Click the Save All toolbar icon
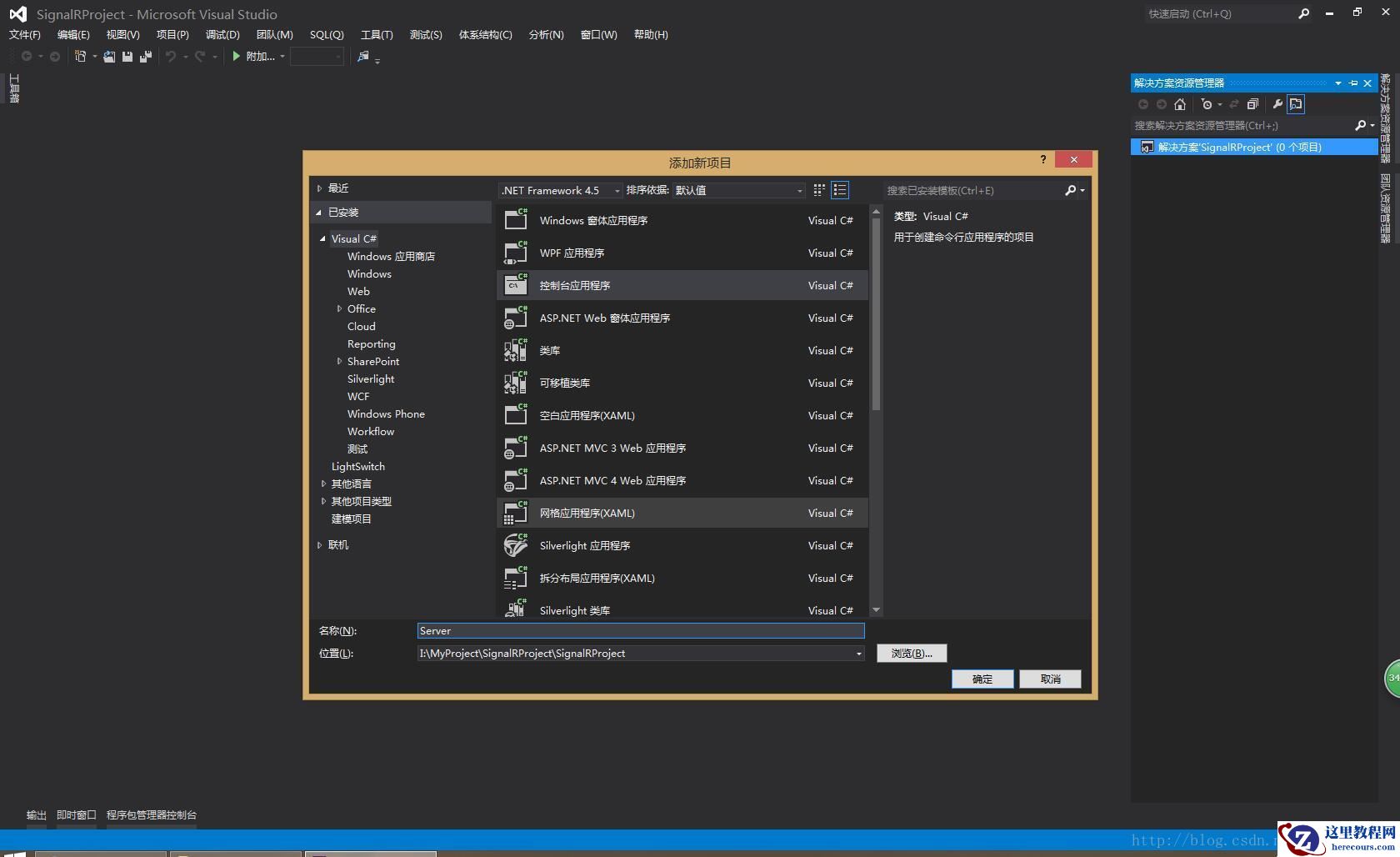Image resolution: width=1400 pixels, height=857 pixels. point(146,57)
